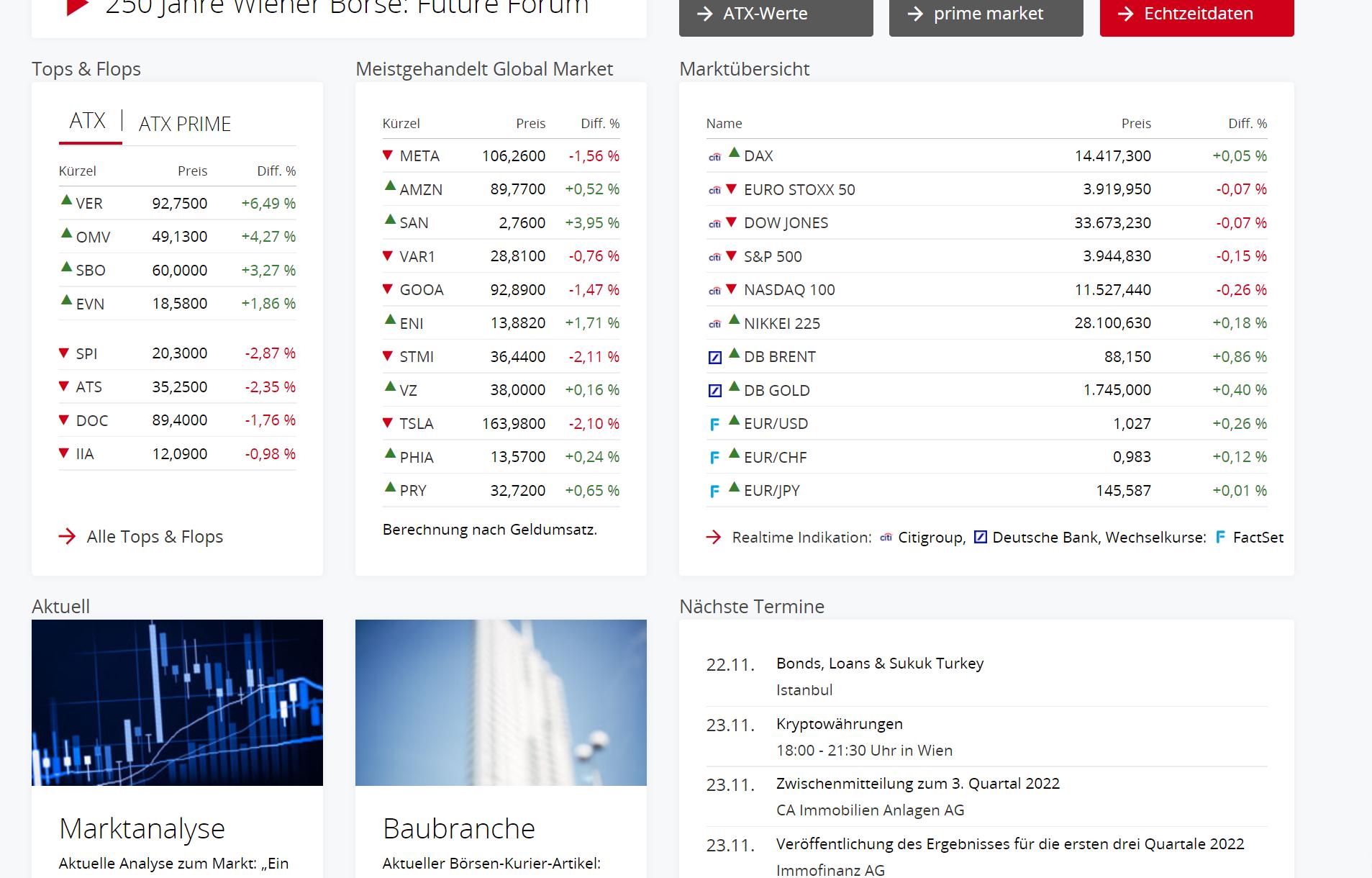The height and width of the screenshot is (878, 1372).
Task: Click the TSLA ticker symbol
Action: coord(417,424)
